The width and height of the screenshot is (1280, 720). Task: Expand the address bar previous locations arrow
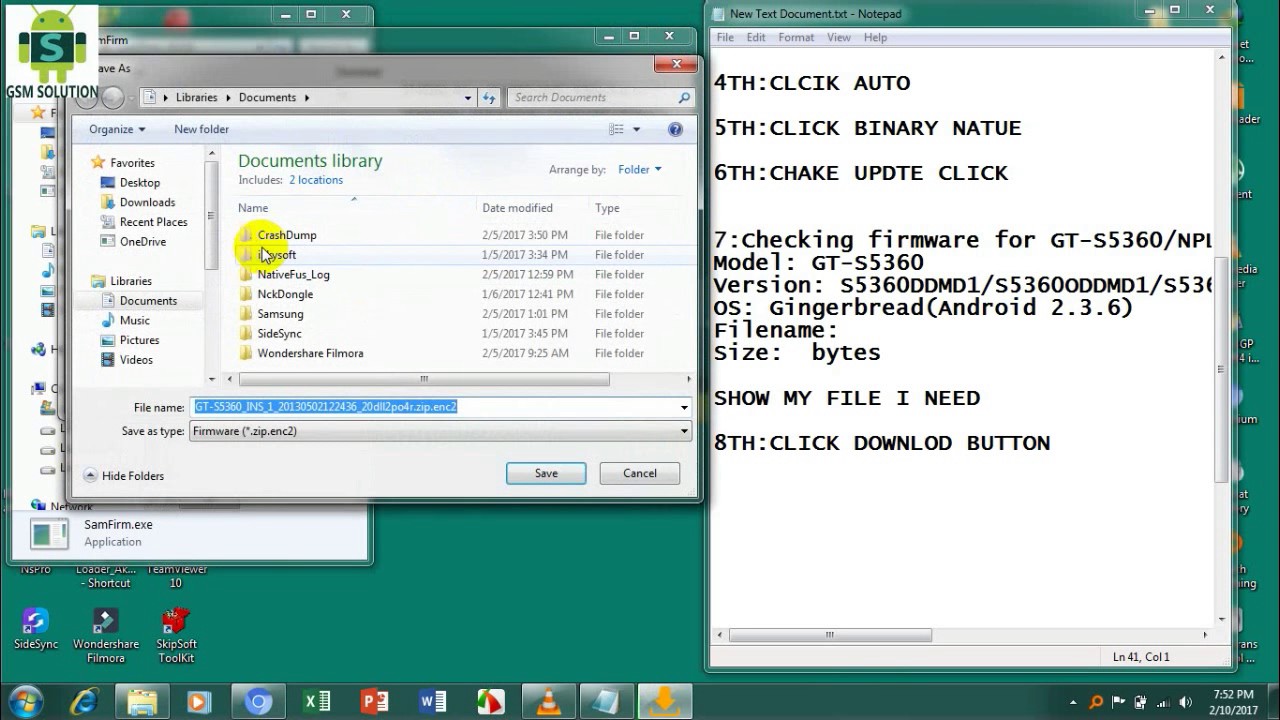pyautogui.click(x=468, y=97)
